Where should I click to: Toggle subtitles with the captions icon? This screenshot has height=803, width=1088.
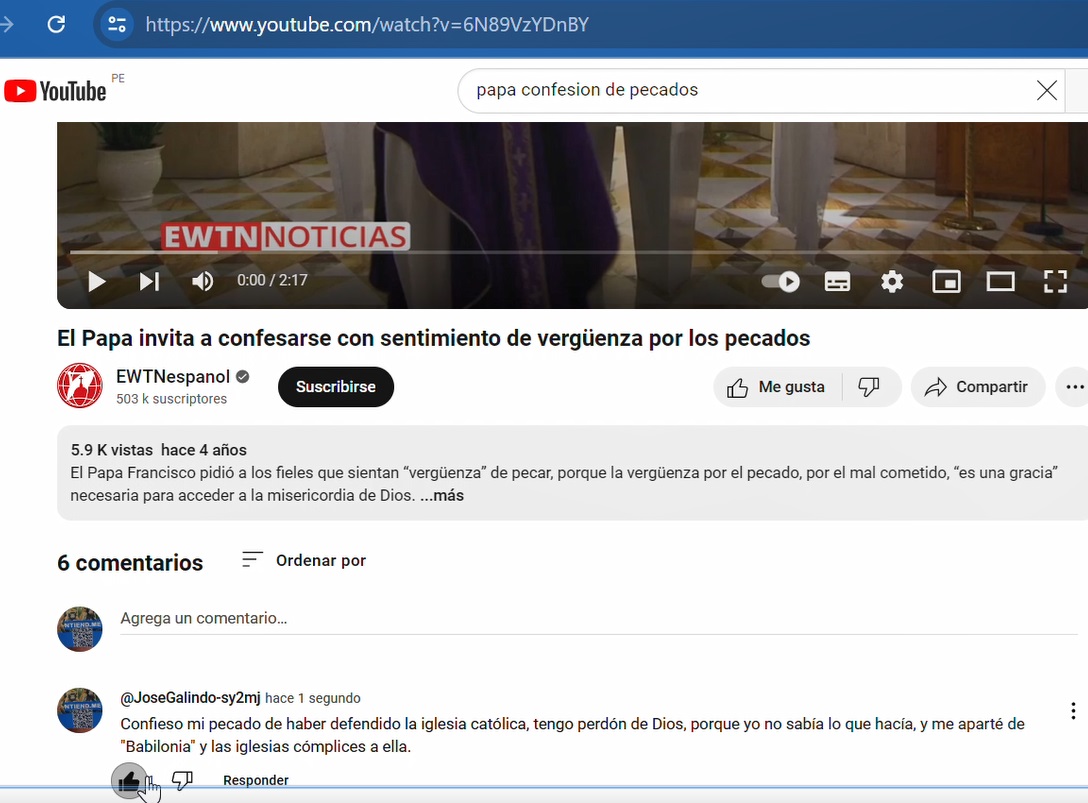tap(837, 282)
